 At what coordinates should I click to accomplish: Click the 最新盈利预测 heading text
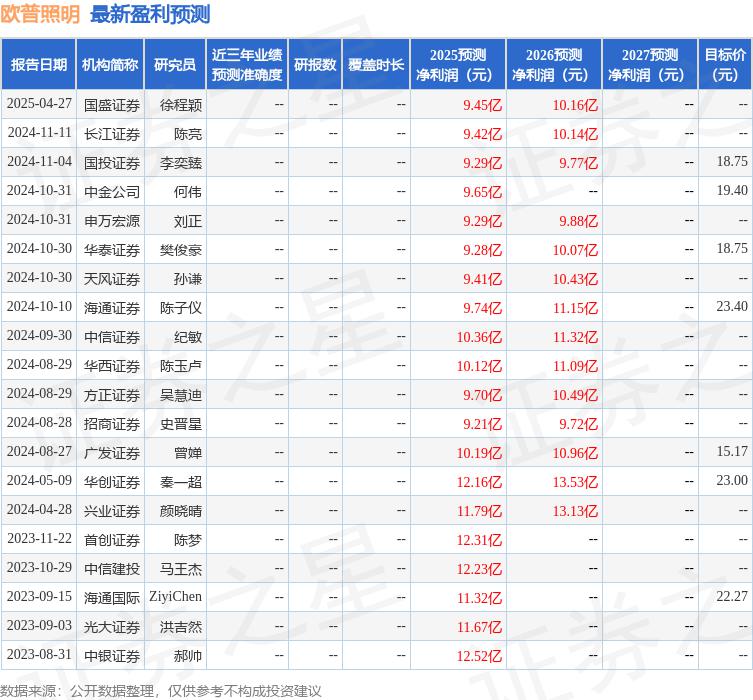coord(150,15)
